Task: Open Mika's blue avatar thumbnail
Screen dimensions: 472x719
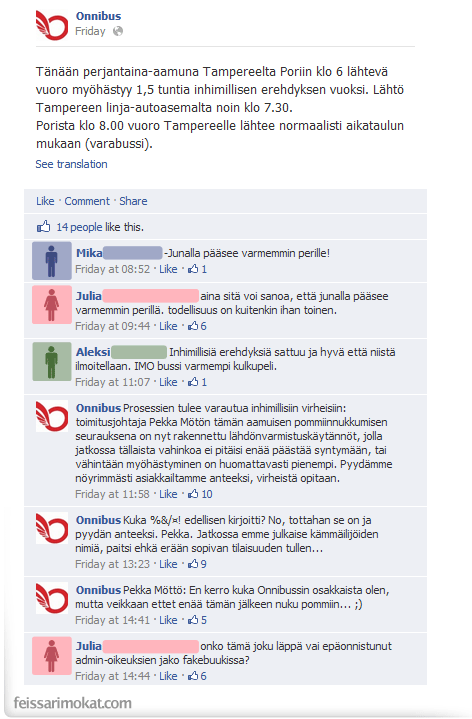Action: point(52,260)
